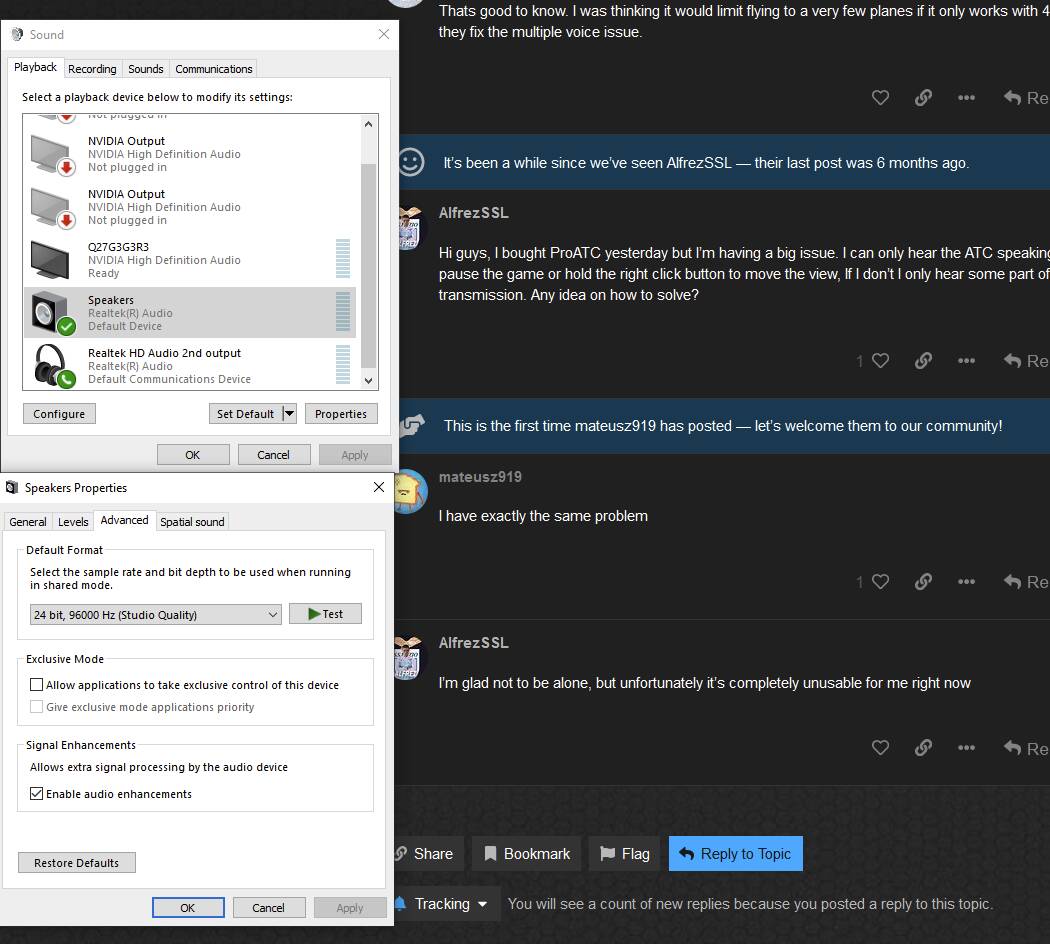This screenshot has height=944, width=1050.
Task: Reply to AlfrezSSL's ProATC issue post
Action: (x=1026, y=361)
